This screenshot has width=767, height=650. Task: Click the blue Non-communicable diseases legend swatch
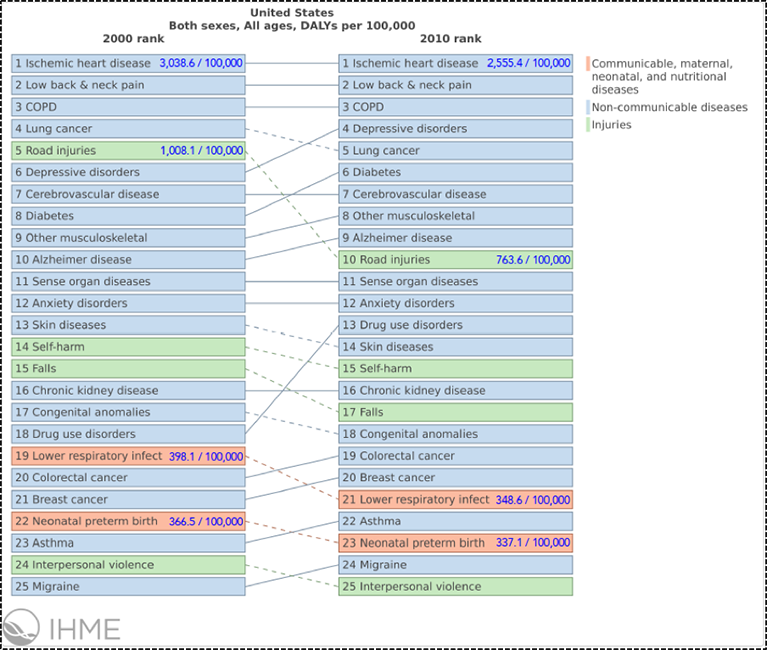pyautogui.click(x=587, y=107)
